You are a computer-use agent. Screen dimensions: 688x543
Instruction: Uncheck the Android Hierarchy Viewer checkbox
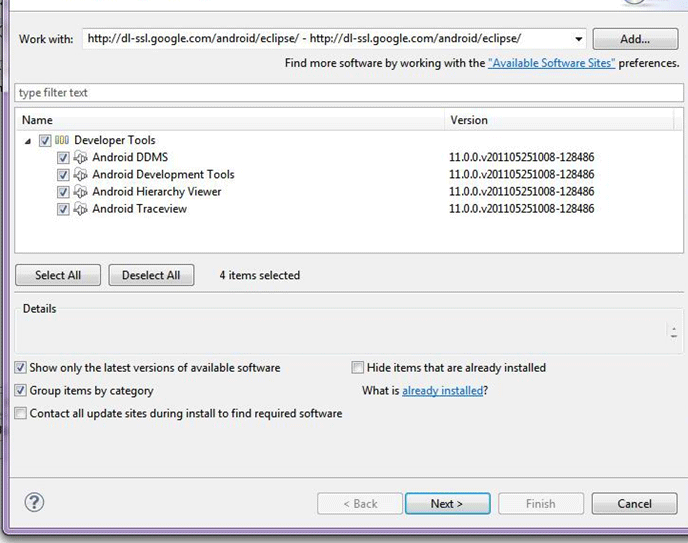point(63,192)
